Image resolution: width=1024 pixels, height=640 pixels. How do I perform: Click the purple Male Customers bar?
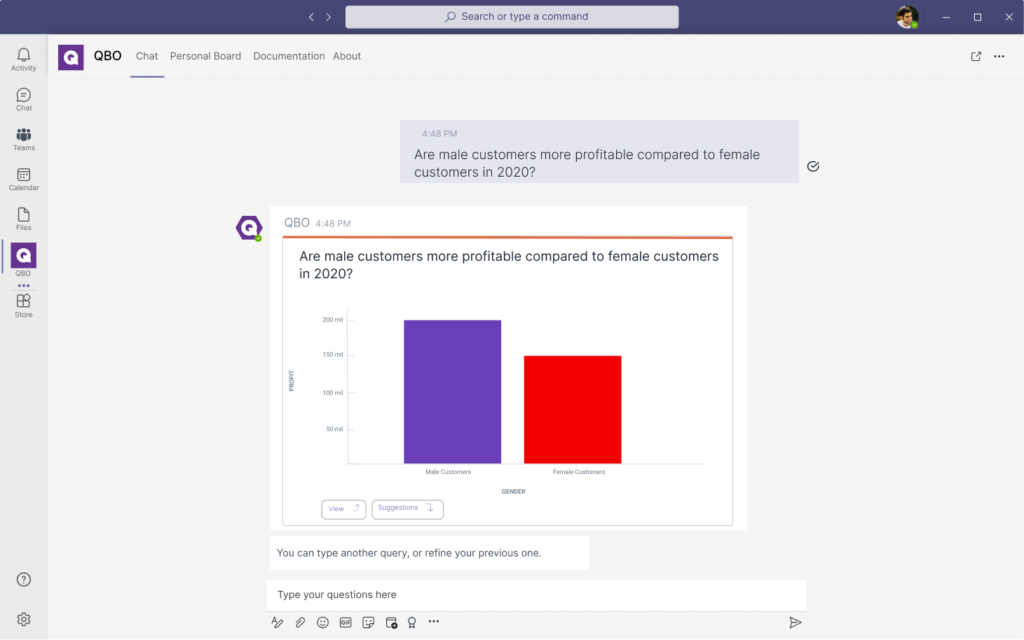(452, 391)
